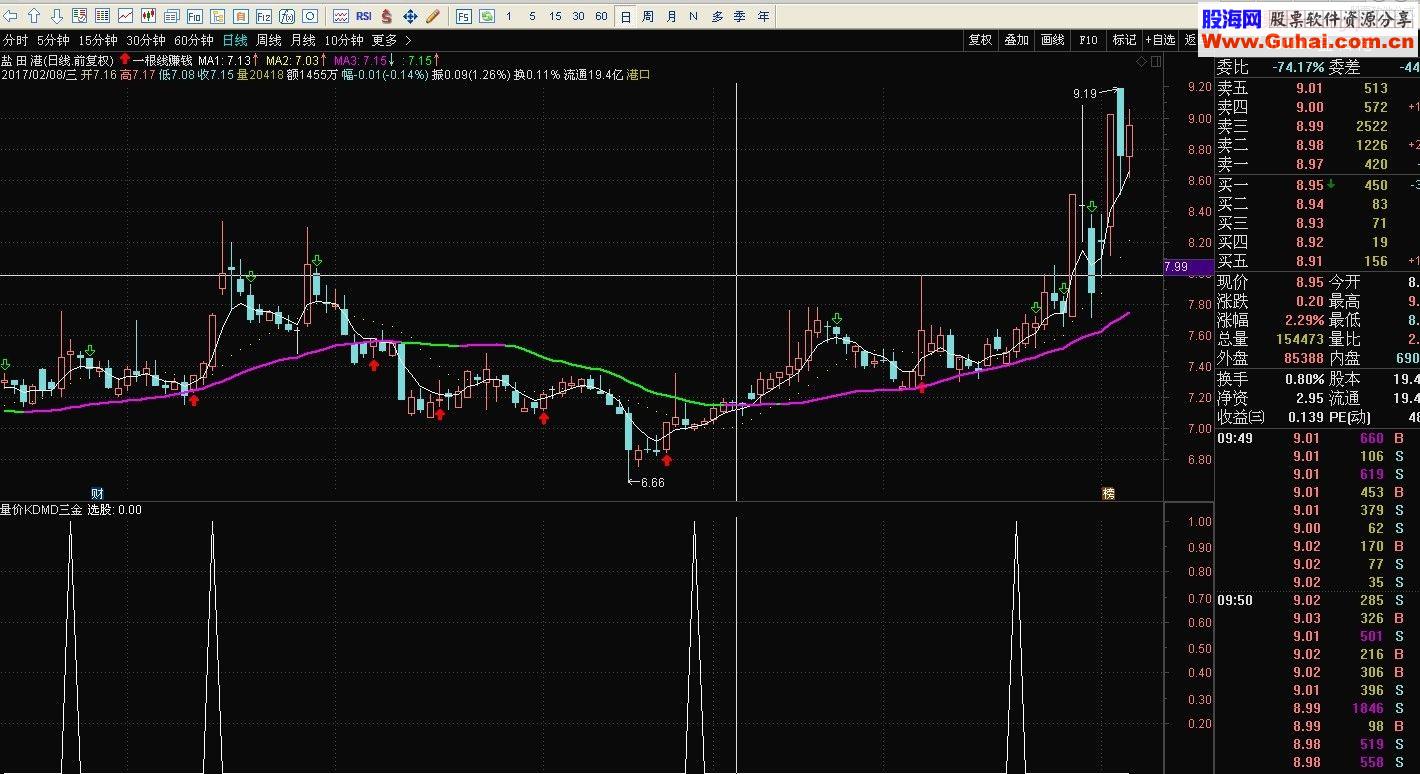Switch to 5-minute period in toolbar

532,16
